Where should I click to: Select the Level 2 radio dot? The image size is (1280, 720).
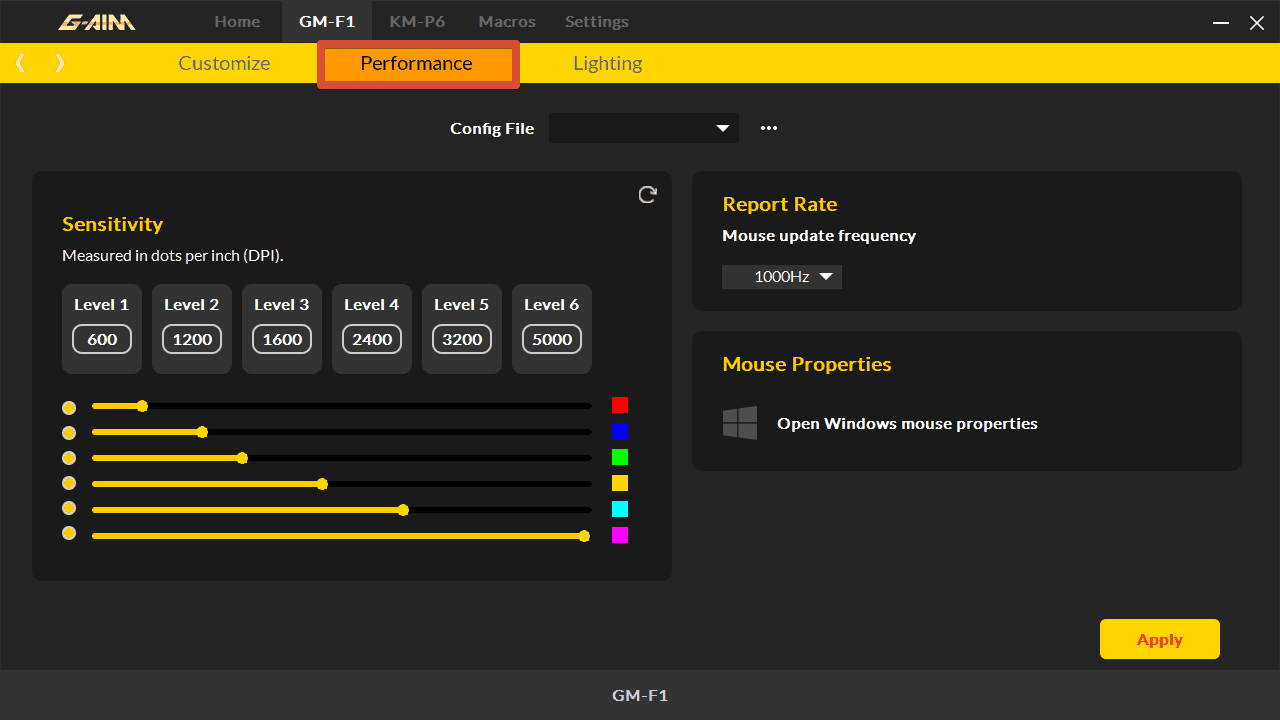(x=69, y=433)
